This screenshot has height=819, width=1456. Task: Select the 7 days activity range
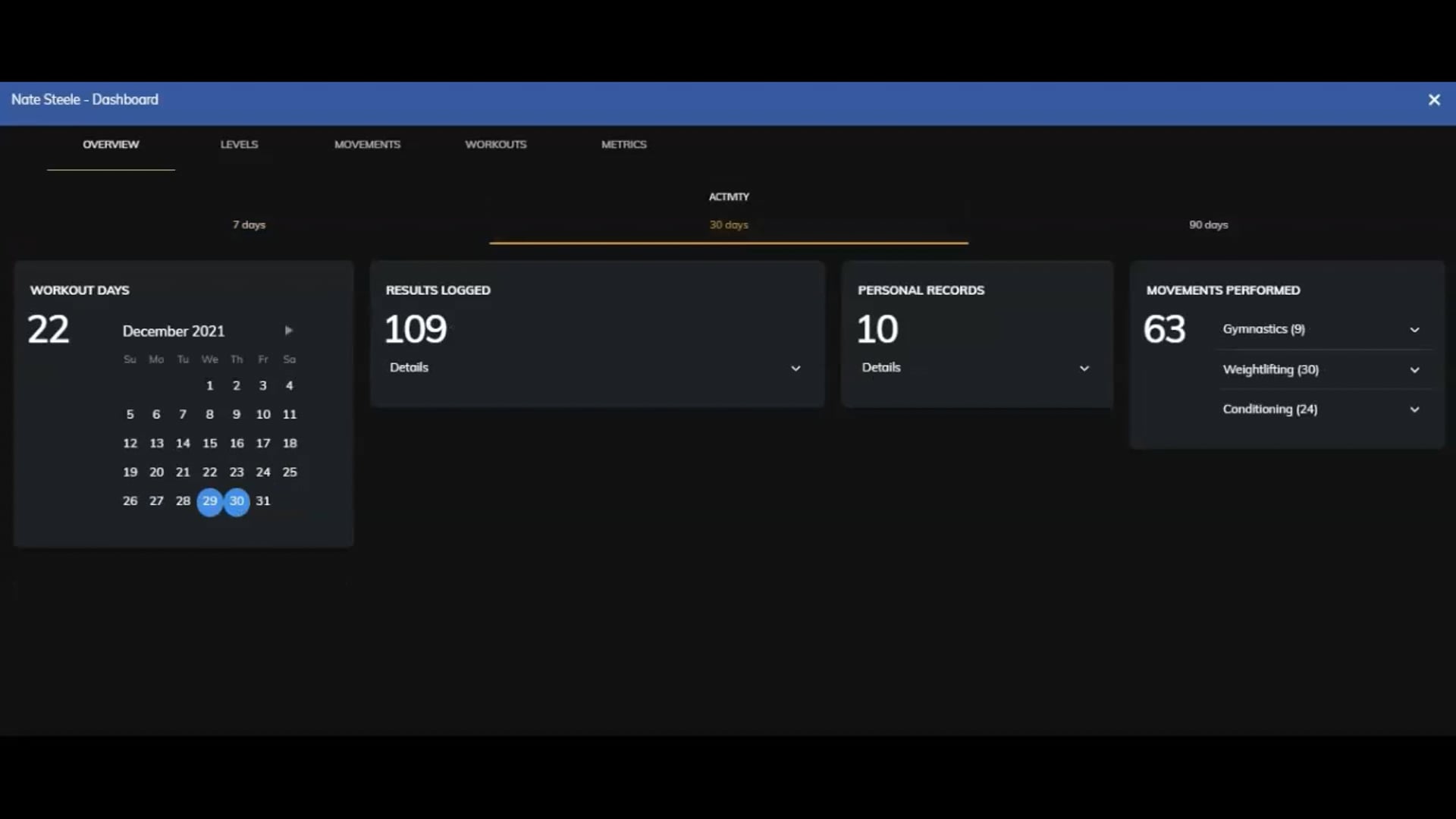[x=249, y=224]
